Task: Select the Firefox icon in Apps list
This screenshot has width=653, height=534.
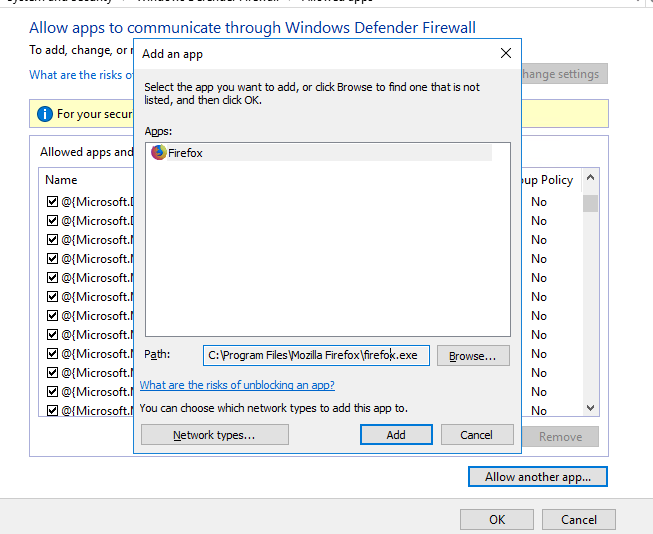Action: pyautogui.click(x=158, y=152)
